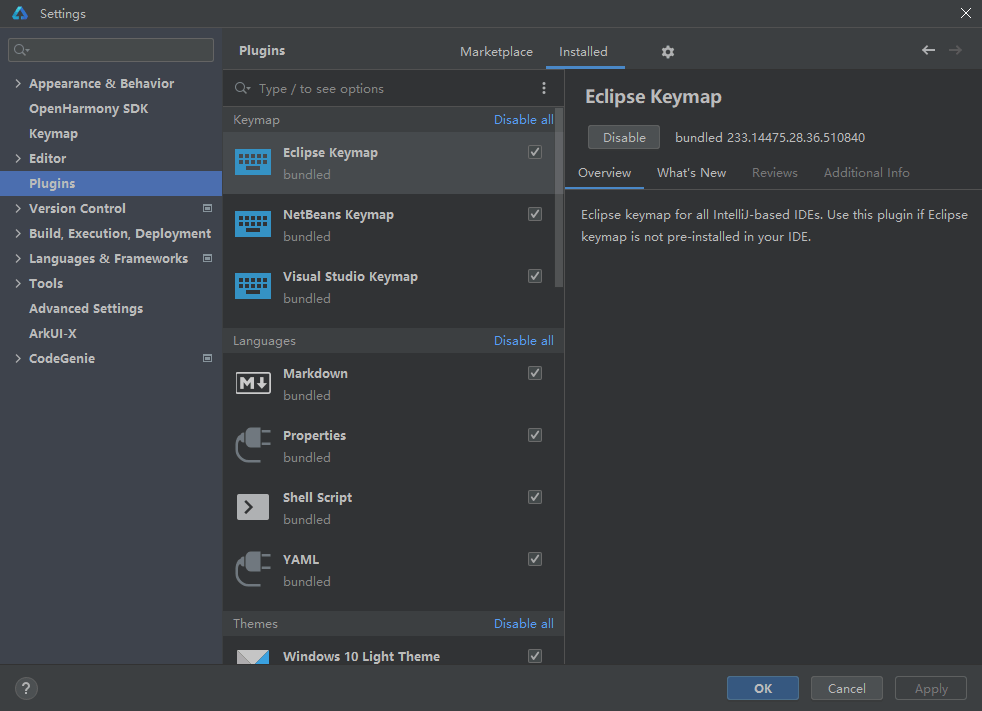This screenshot has width=982, height=711.
Task: Expand the Appearance & Behavior section
Action: (18, 83)
